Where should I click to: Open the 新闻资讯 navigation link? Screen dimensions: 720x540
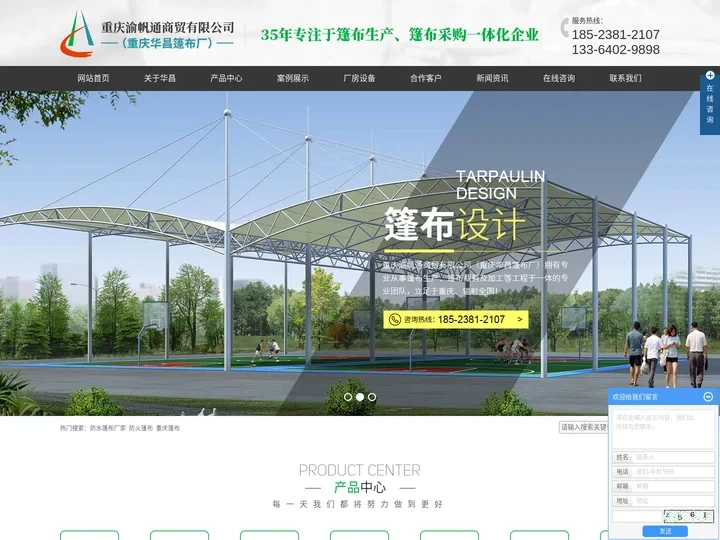point(492,78)
